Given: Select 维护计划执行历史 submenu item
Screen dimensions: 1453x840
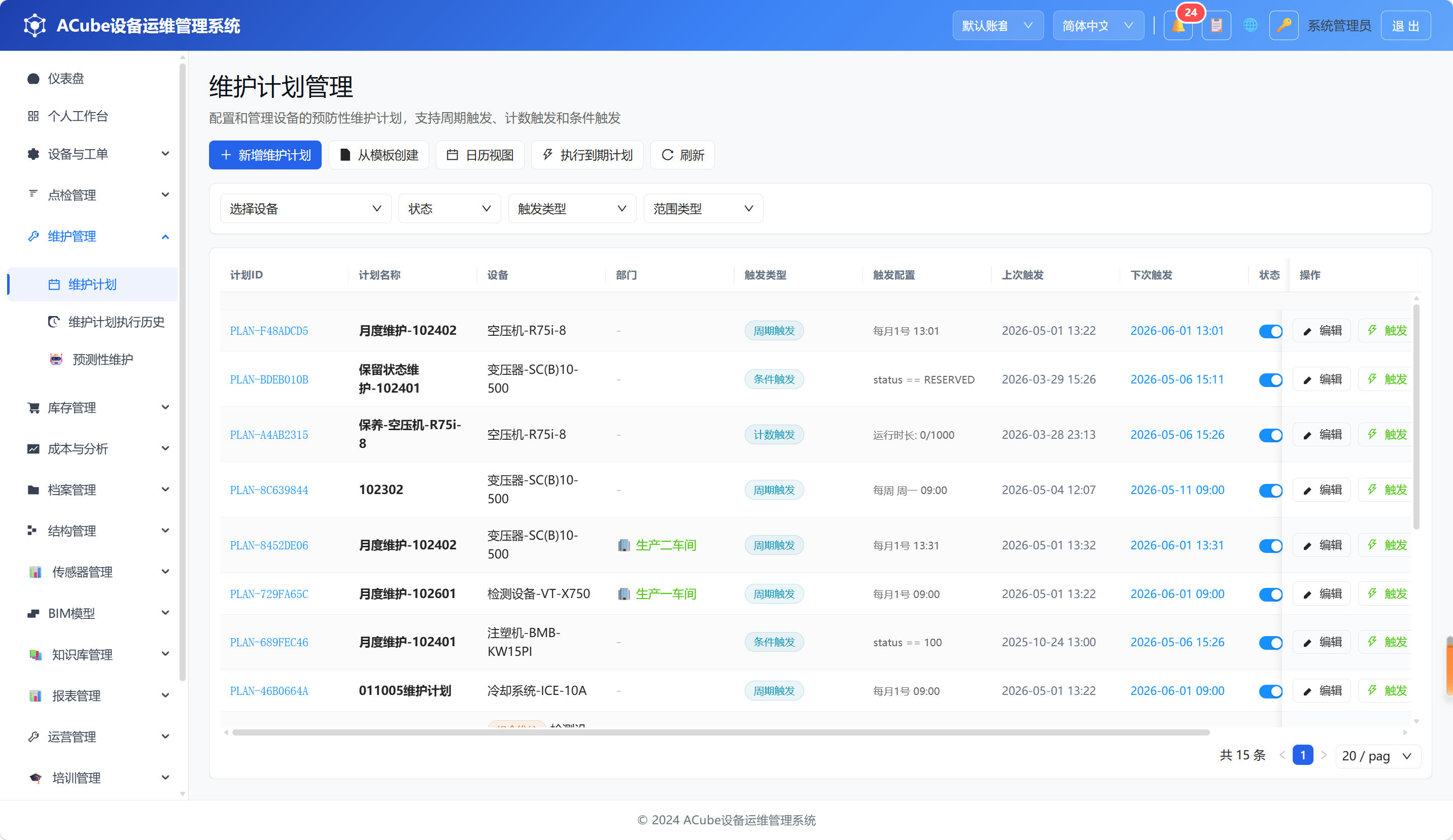Looking at the screenshot, I should click(92, 322).
